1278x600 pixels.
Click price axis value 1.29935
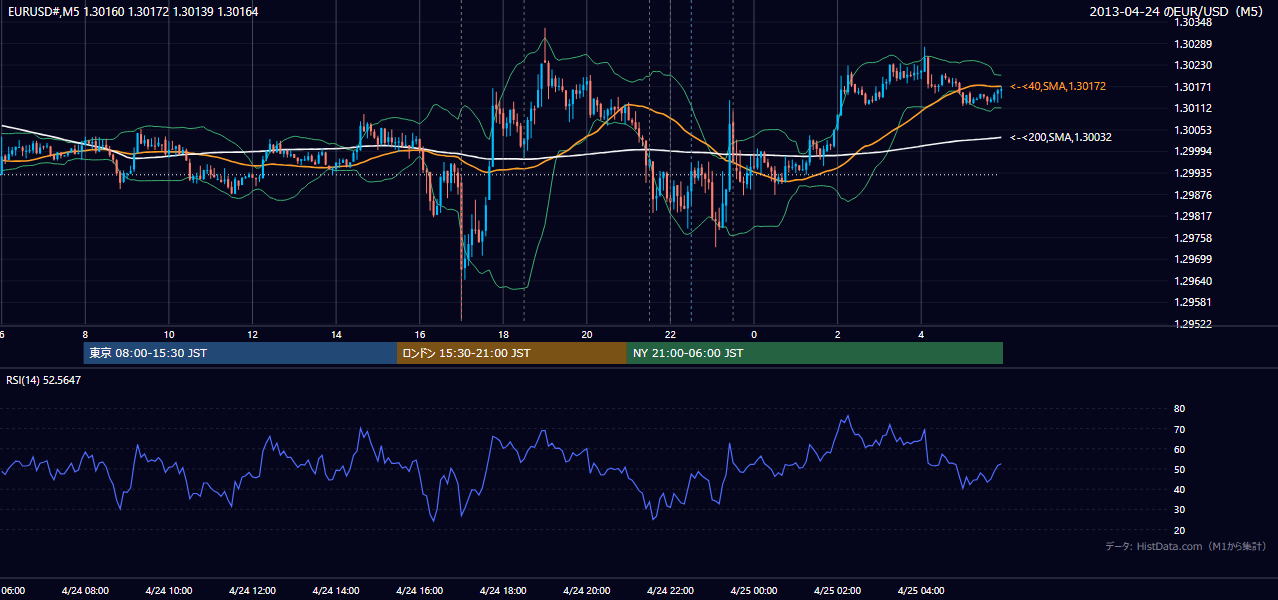(x=1193, y=173)
